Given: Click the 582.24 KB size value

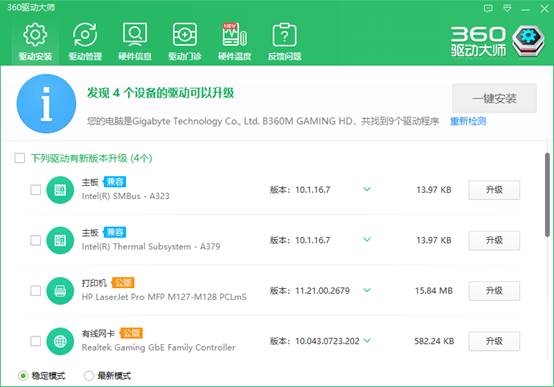Looking at the screenshot, I should [434, 341].
